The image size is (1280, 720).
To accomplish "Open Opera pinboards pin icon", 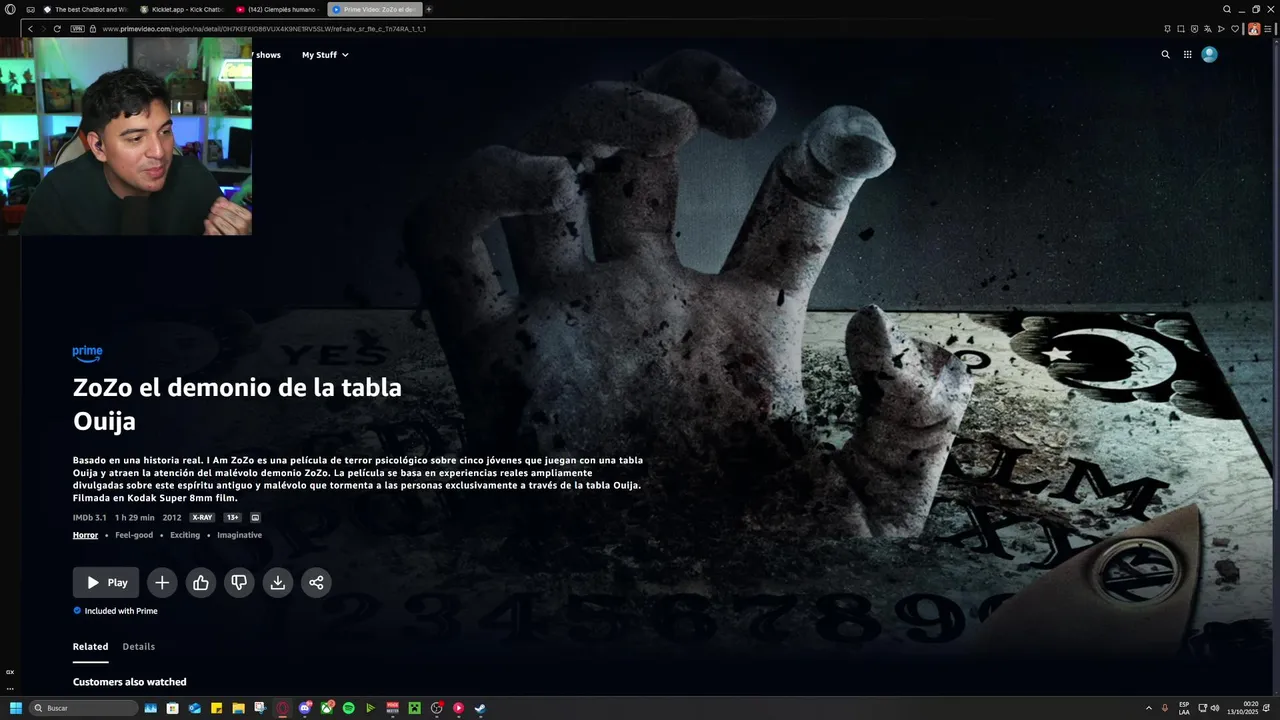I will 1167,29.
